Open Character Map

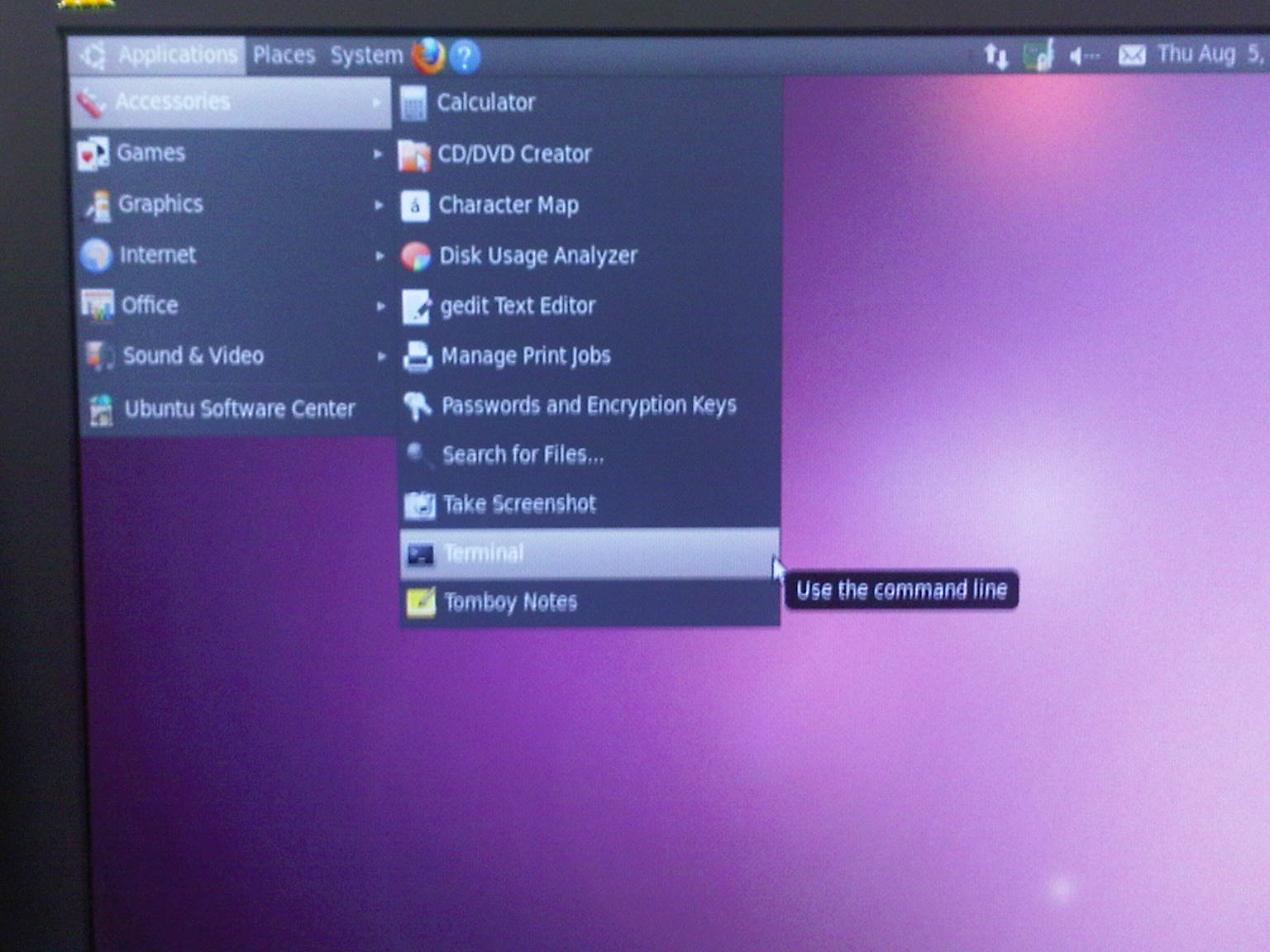click(590, 205)
